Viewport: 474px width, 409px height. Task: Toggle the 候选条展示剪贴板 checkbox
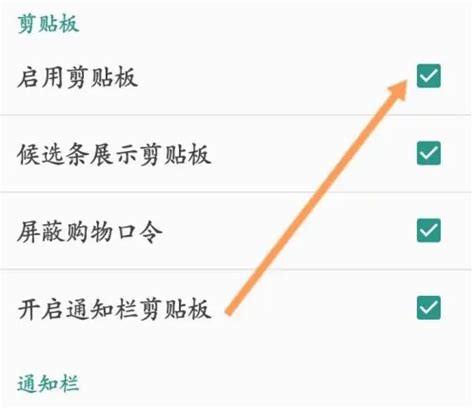coord(429,153)
